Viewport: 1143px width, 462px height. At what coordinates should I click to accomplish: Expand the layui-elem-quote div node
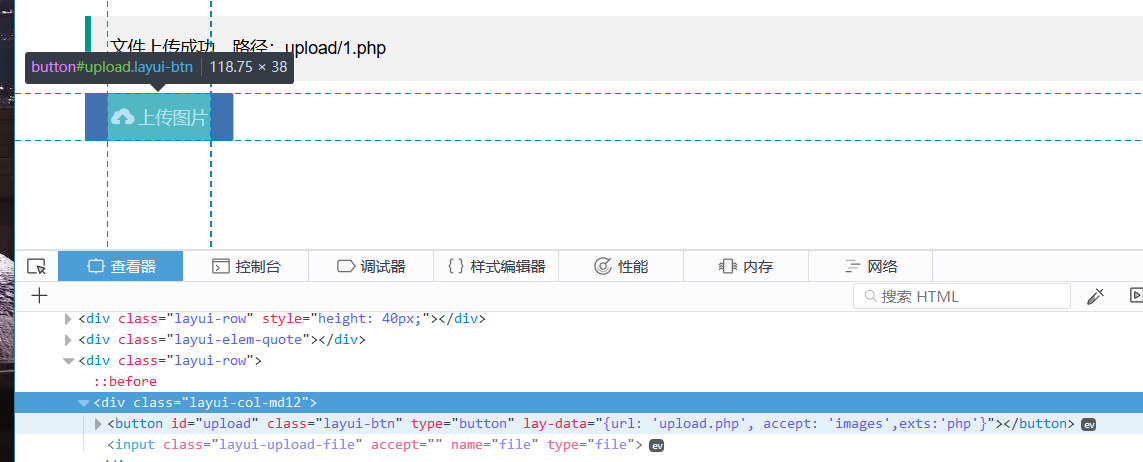(x=69, y=340)
